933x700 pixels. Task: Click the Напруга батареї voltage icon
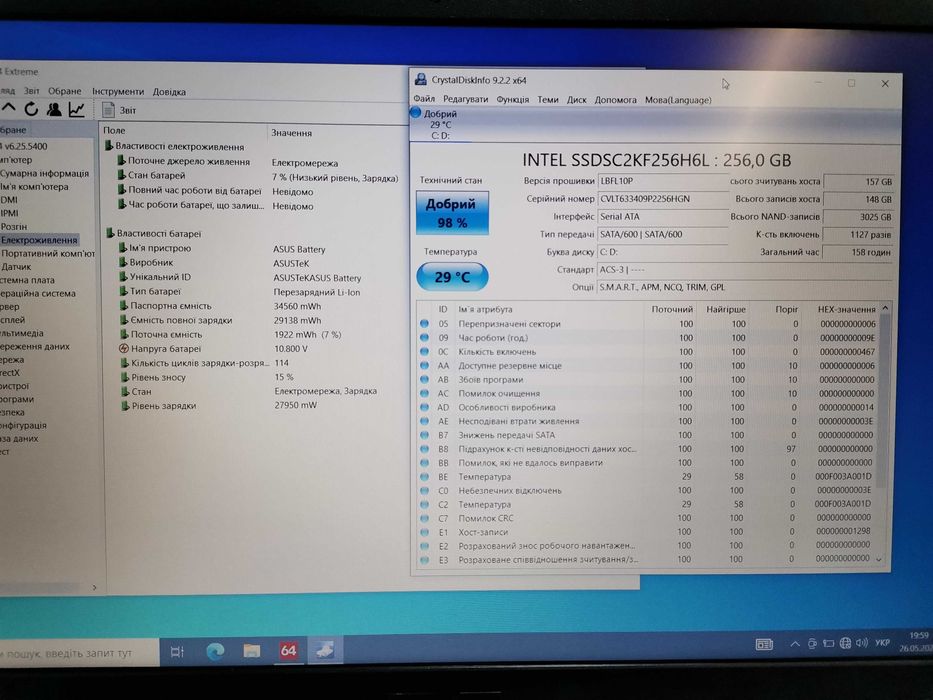124,348
